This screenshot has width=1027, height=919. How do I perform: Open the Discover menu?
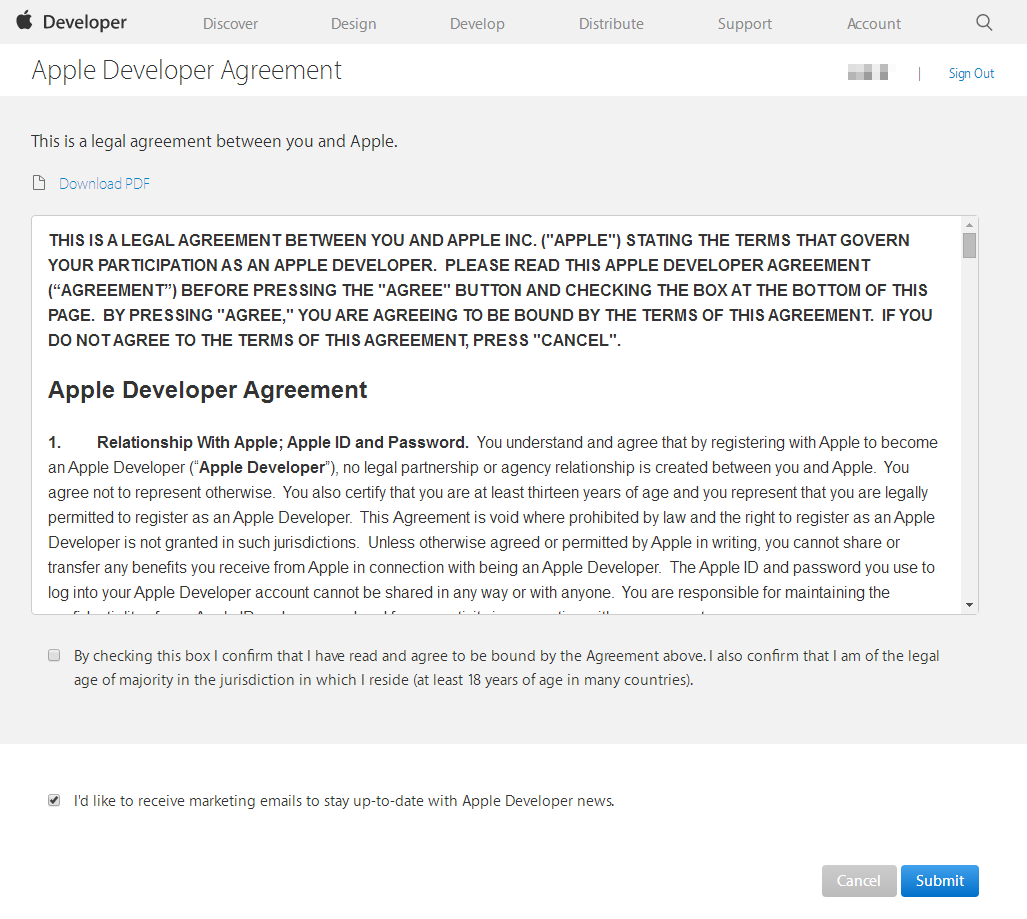[230, 22]
